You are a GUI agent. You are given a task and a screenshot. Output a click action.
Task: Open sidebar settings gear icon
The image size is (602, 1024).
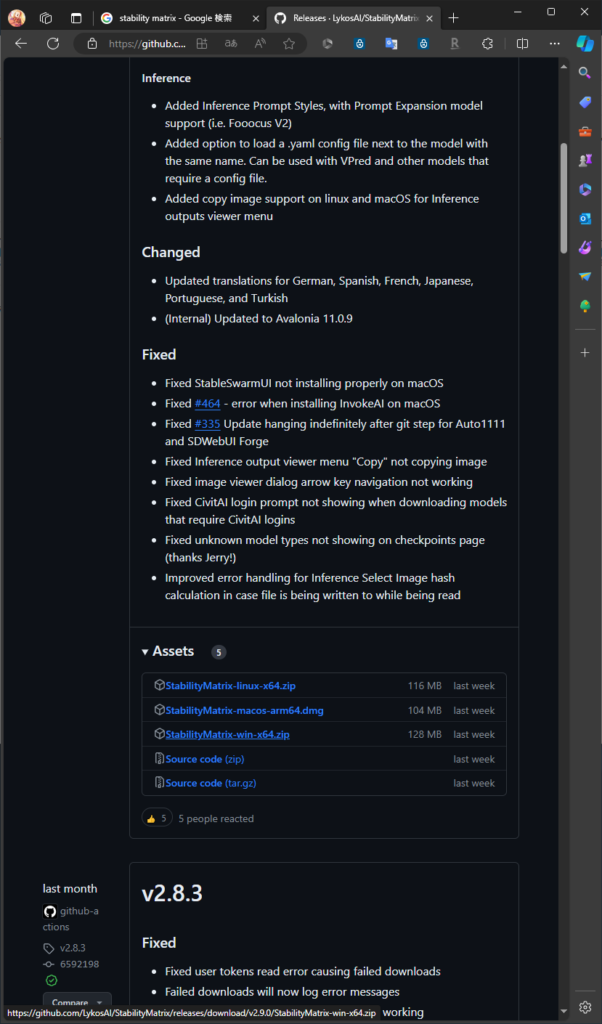click(585, 1006)
